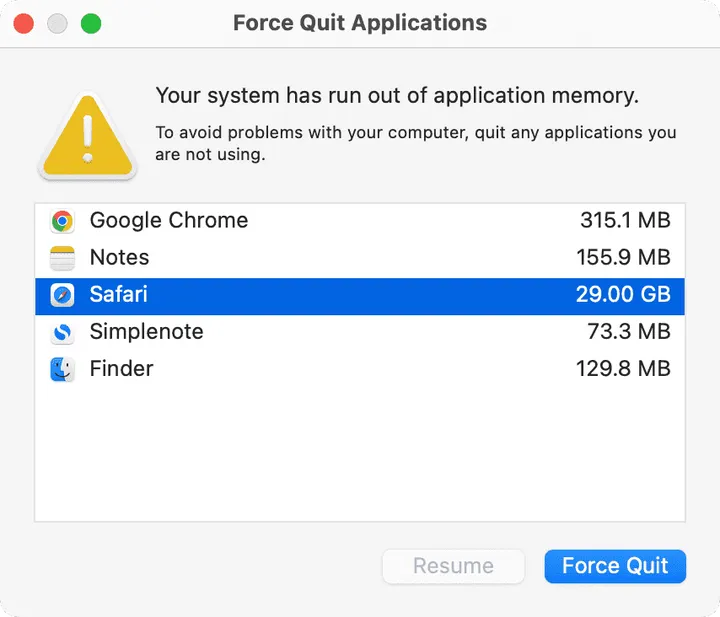Click the 315.1 MB memory value
The height and width of the screenshot is (617, 720).
(x=624, y=221)
